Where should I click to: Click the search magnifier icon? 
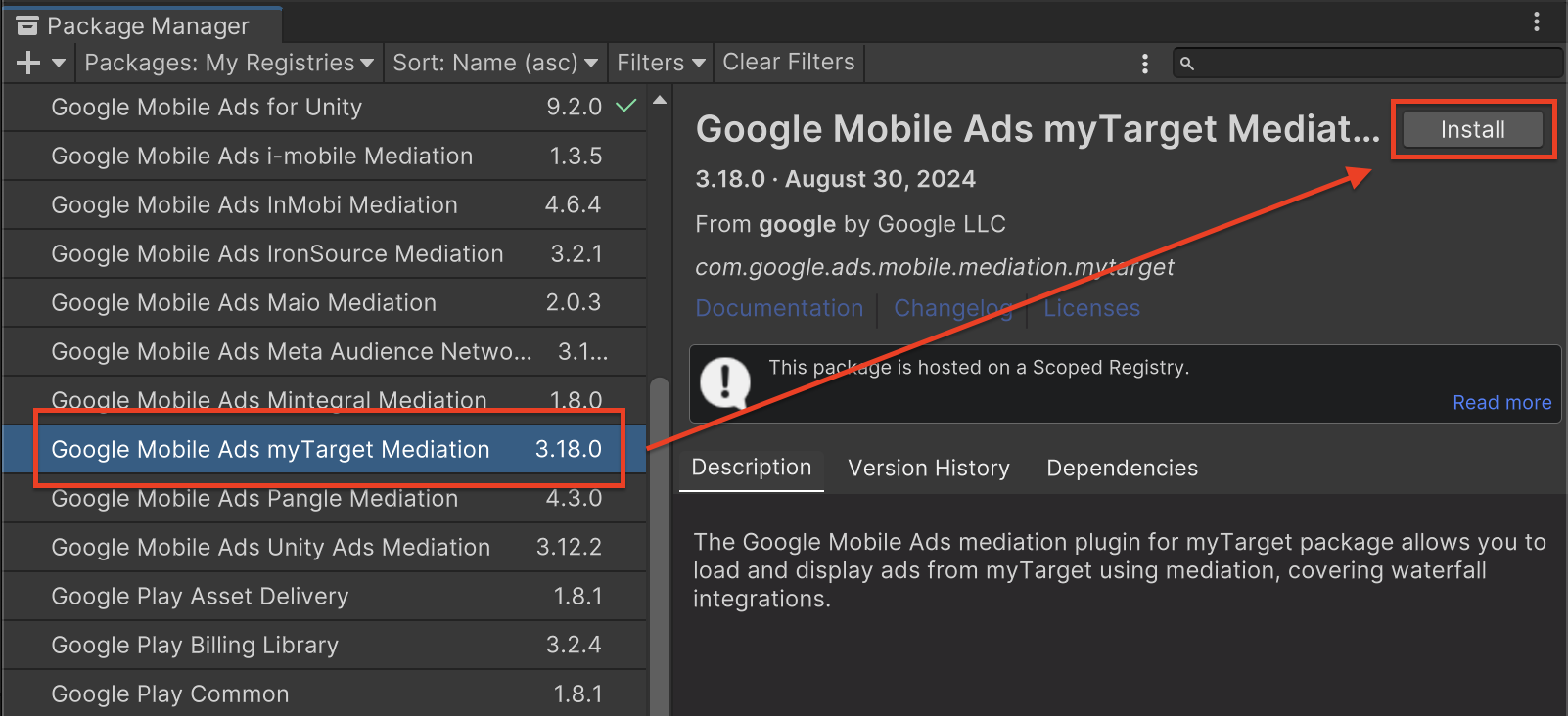[1187, 64]
